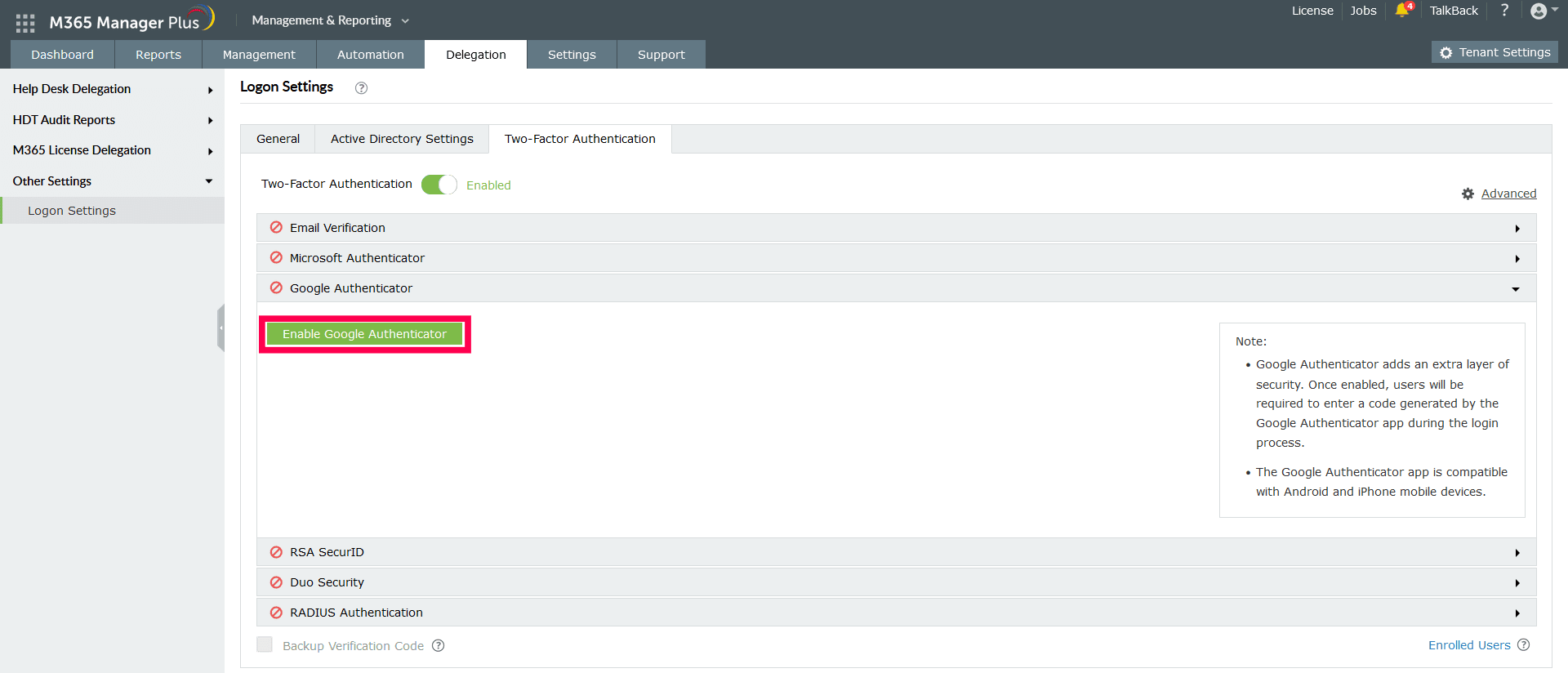Image resolution: width=1568 pixels, height=673 pixels.
Task: Click Other Settings sidebar item
Action: point(52,181)
